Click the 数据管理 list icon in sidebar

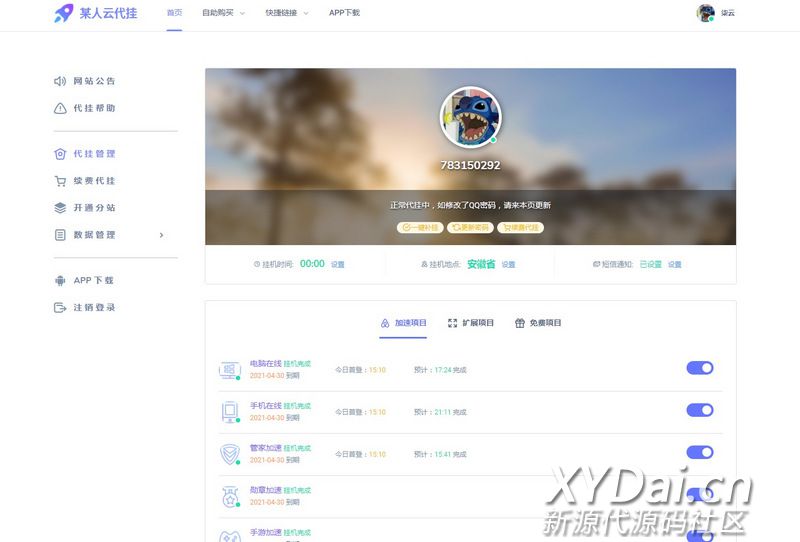tap(60, 235)
